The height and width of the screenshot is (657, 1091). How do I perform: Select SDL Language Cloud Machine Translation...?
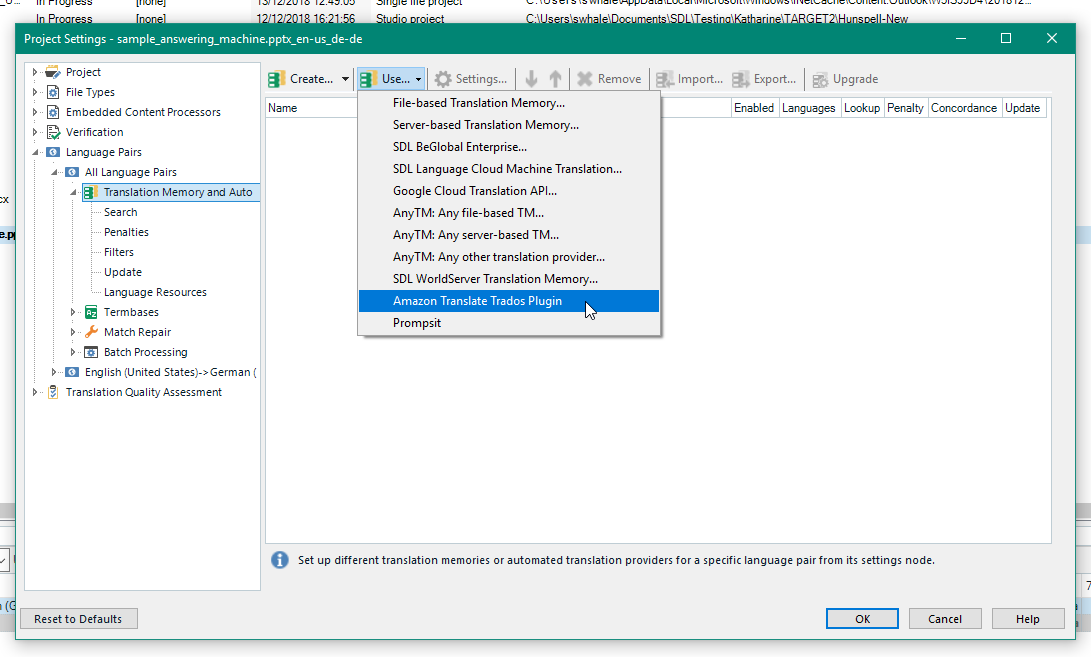click(509, 169)
